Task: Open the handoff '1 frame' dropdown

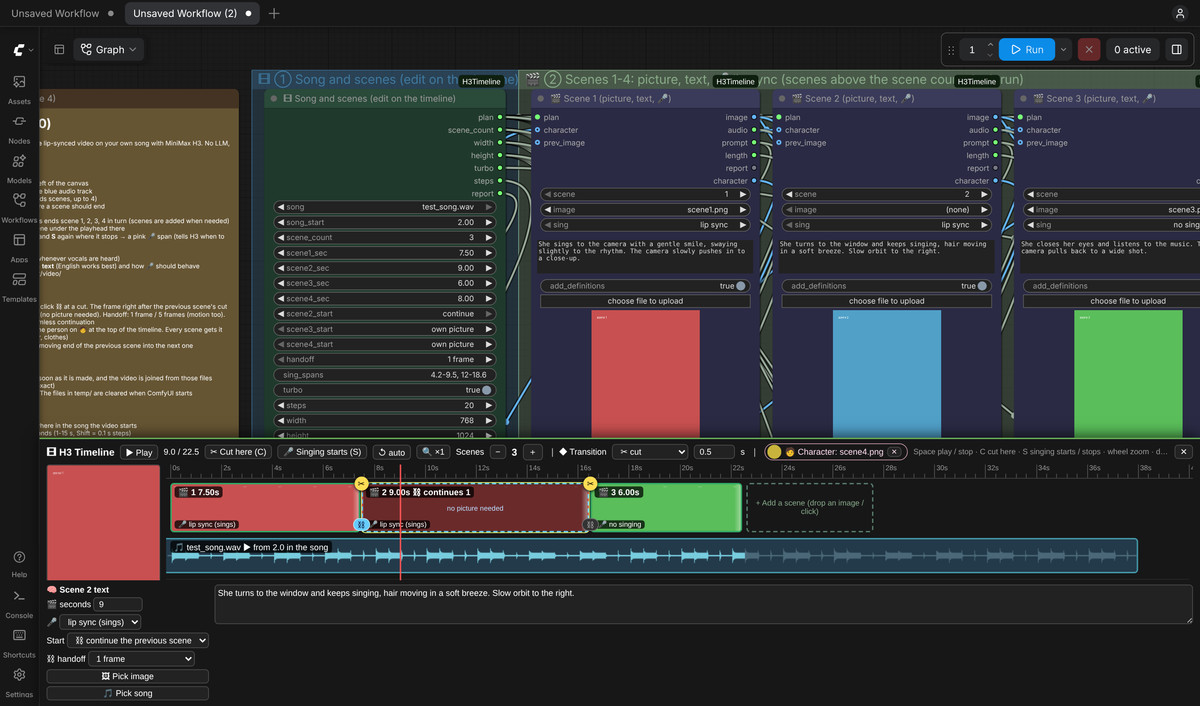Action: coord(141,659)
